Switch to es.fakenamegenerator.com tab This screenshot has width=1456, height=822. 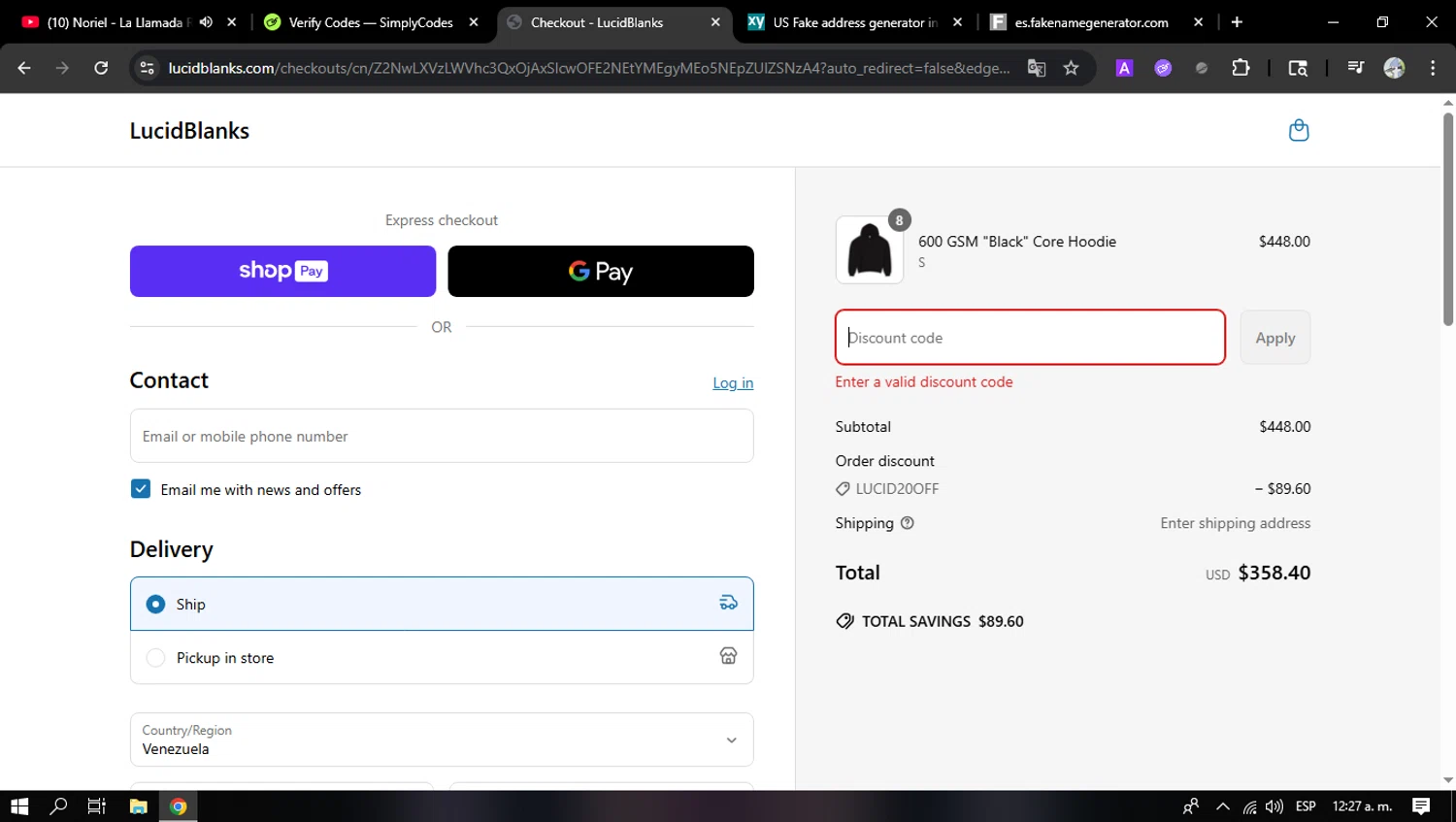pyautogui.click(x=1092, y=21)
